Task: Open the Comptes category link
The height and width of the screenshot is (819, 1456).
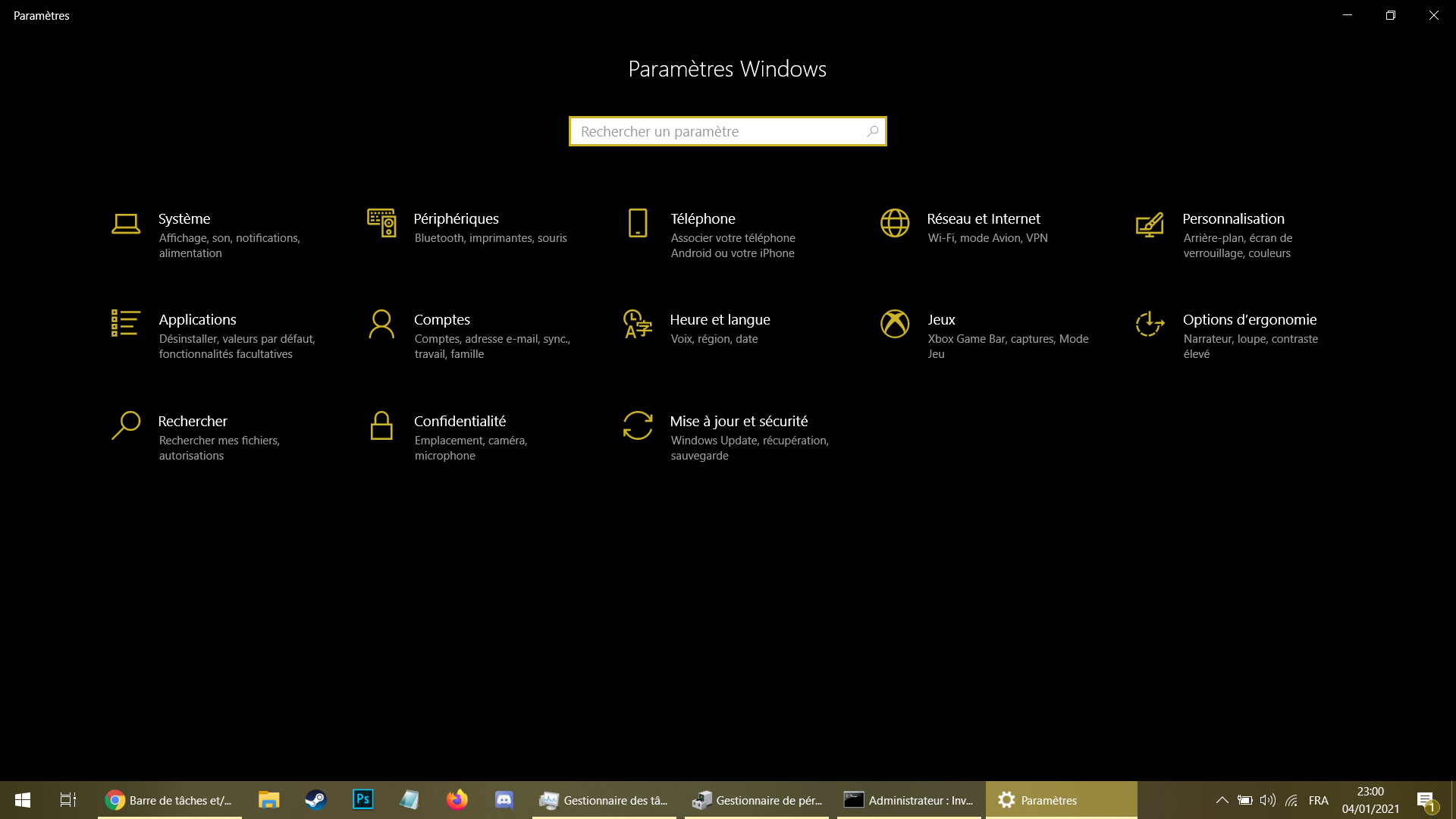Action: click(441, 319)
